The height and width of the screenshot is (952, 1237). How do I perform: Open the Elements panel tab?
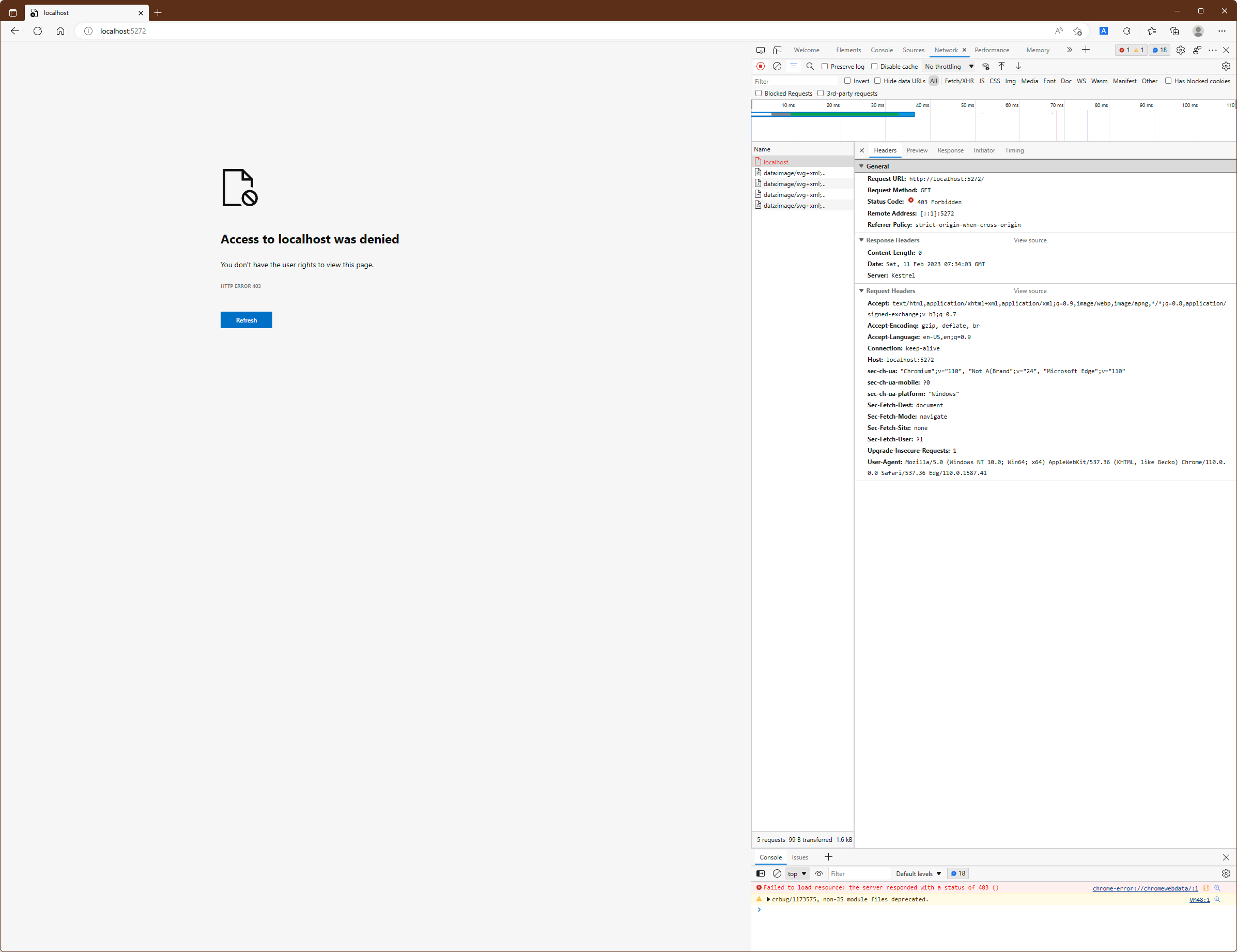coord(848,50)
